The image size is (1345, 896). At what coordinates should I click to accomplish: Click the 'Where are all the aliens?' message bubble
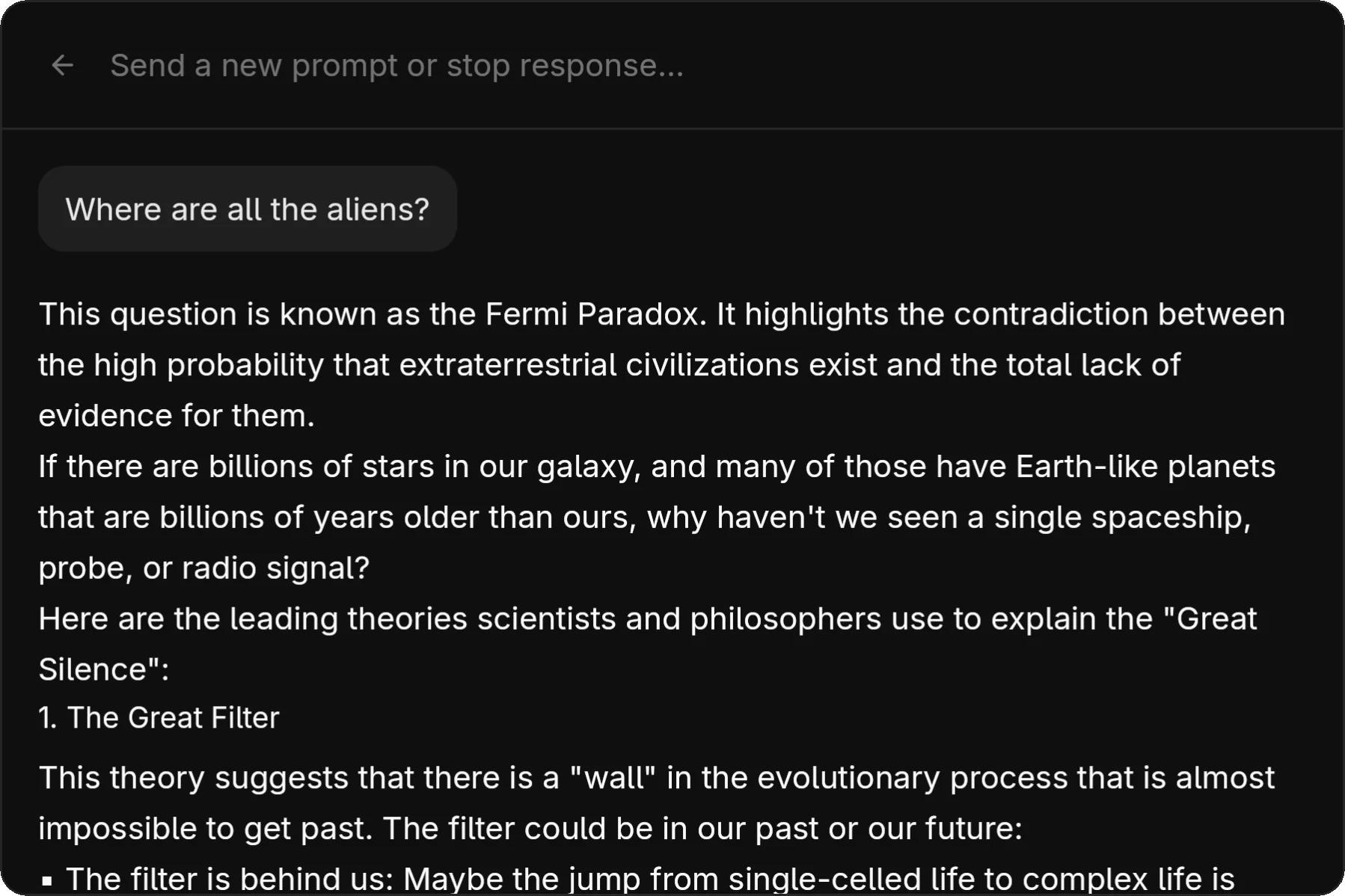click(x=247, y=209)
